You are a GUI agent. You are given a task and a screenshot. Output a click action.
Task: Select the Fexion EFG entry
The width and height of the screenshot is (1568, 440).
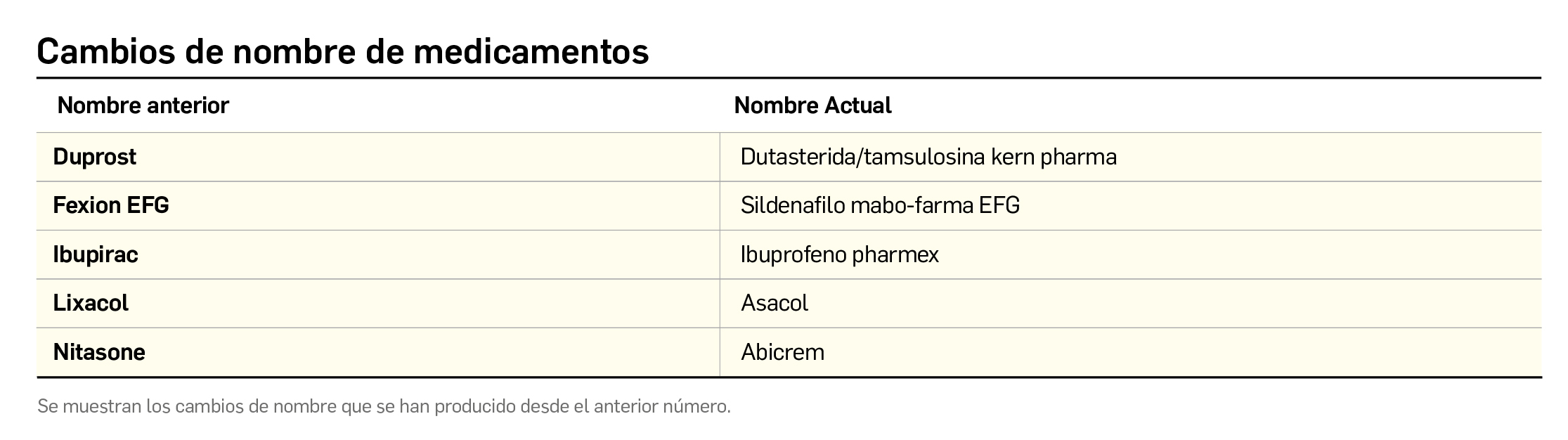(111, 205)
